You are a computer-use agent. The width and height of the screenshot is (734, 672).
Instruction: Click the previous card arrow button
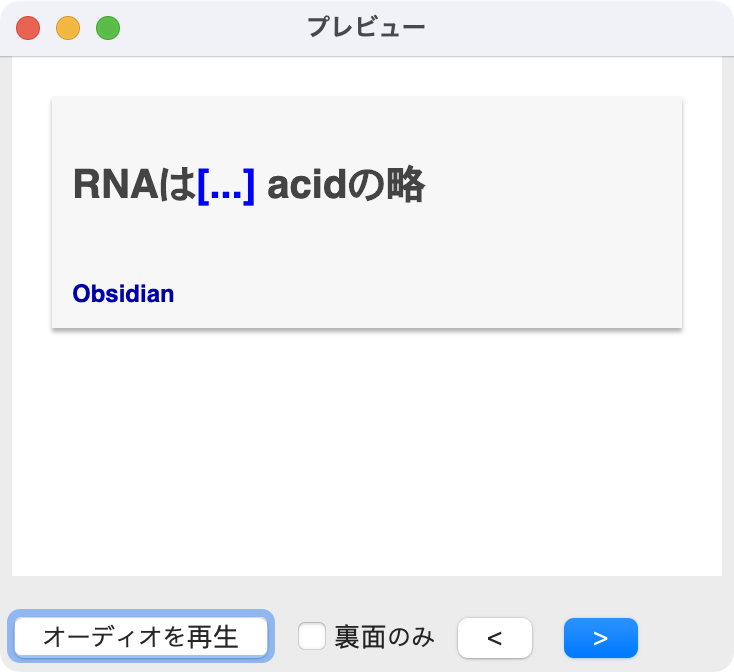[x=494, y=638]
